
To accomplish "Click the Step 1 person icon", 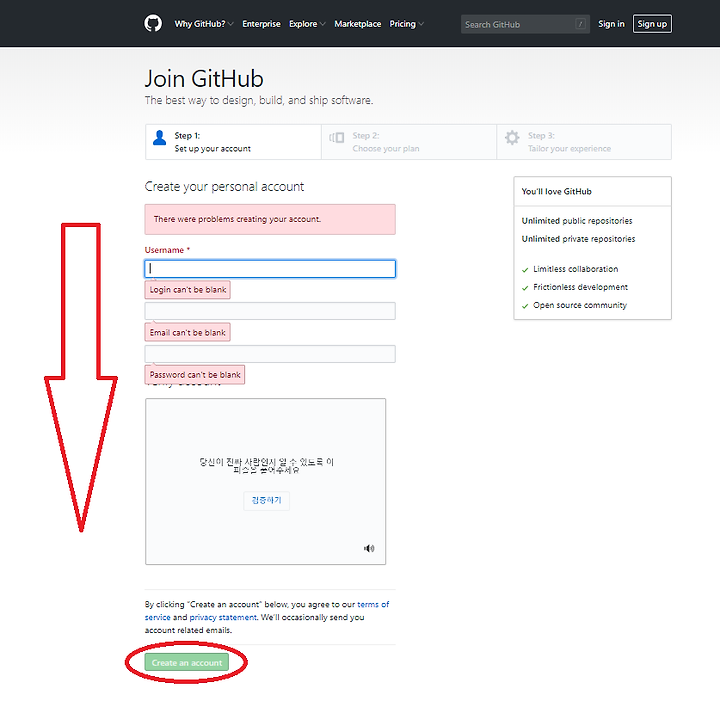I will (159, 138).
